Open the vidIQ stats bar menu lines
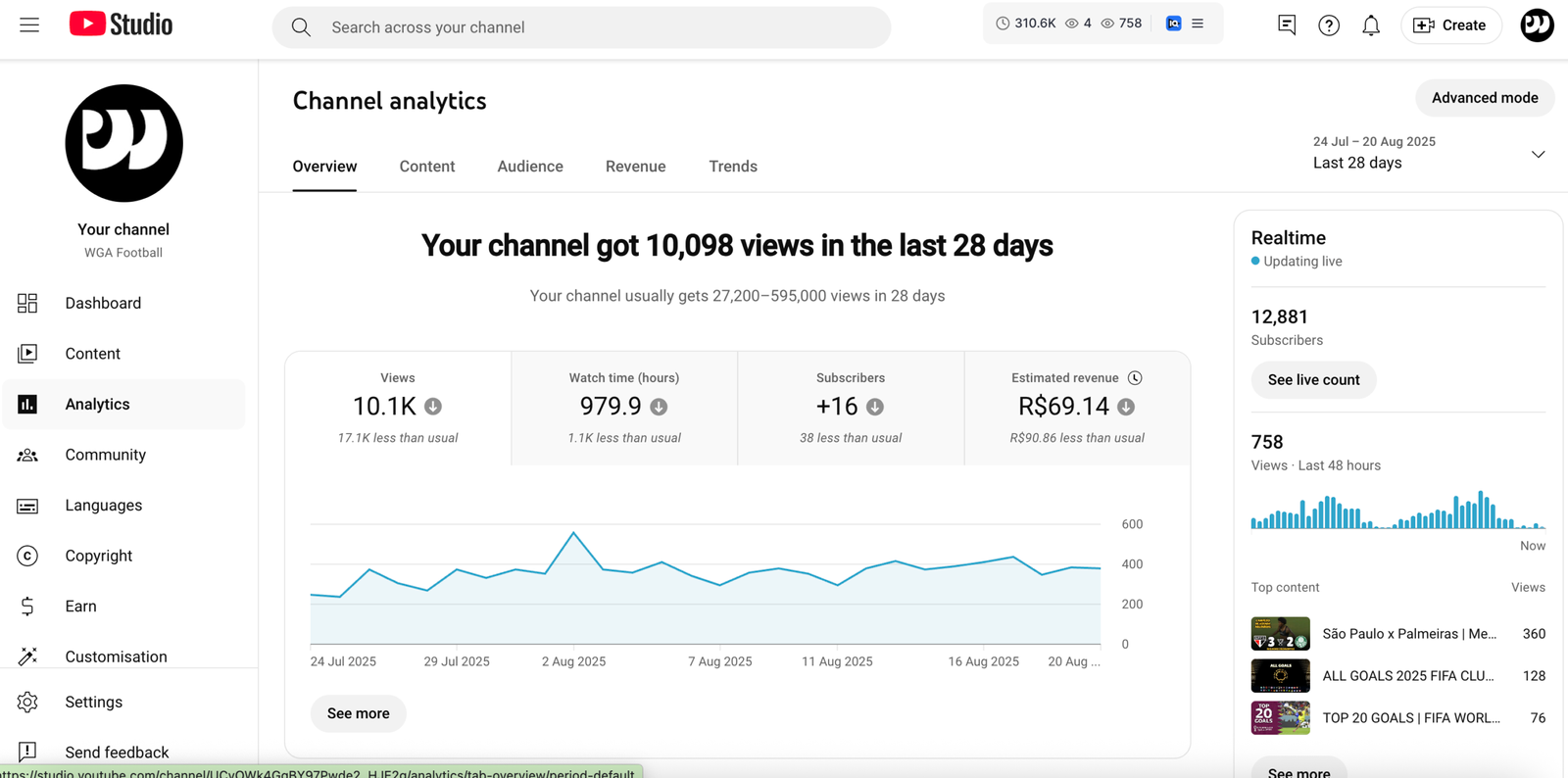 pos(1198,24)
